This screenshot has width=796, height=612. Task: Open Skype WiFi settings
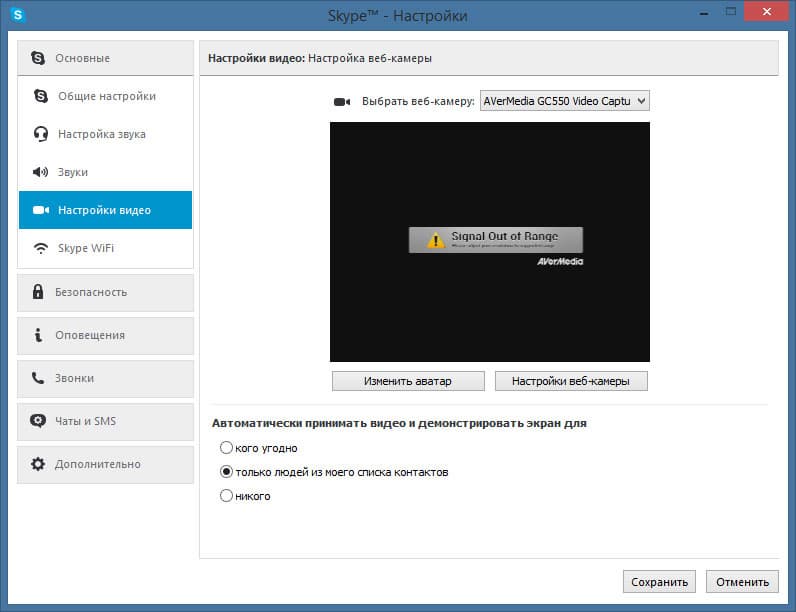point(106,248)
